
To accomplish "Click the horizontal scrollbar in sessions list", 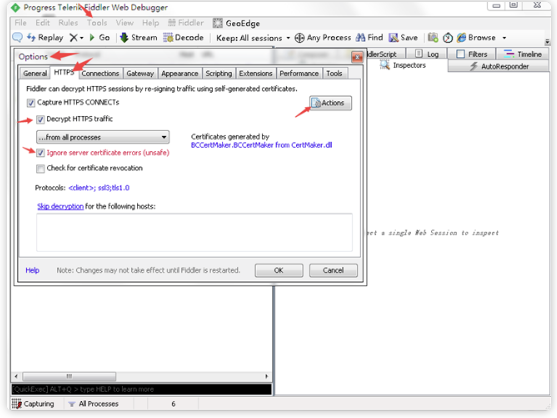I will coord(141,376).
